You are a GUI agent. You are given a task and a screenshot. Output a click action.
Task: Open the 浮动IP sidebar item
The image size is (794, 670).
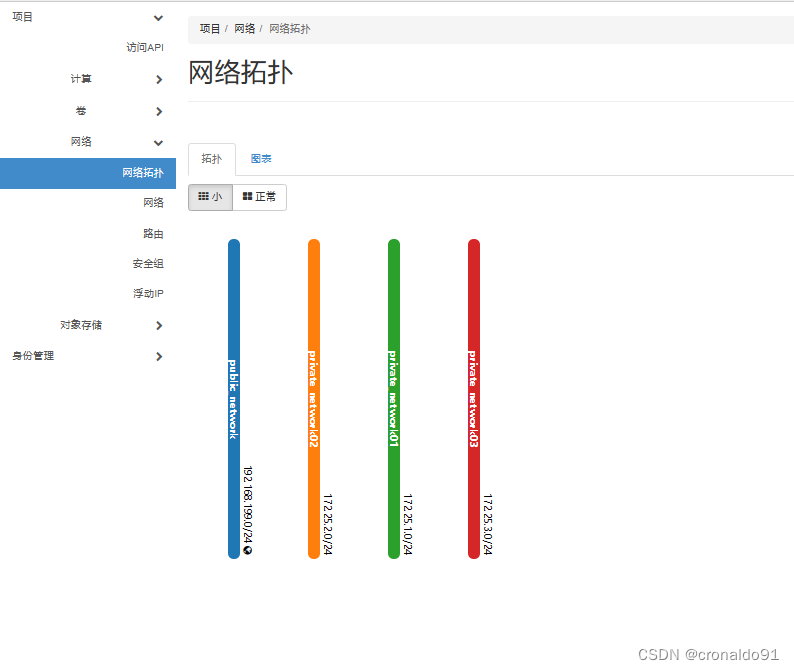click(x=148, y=293)
